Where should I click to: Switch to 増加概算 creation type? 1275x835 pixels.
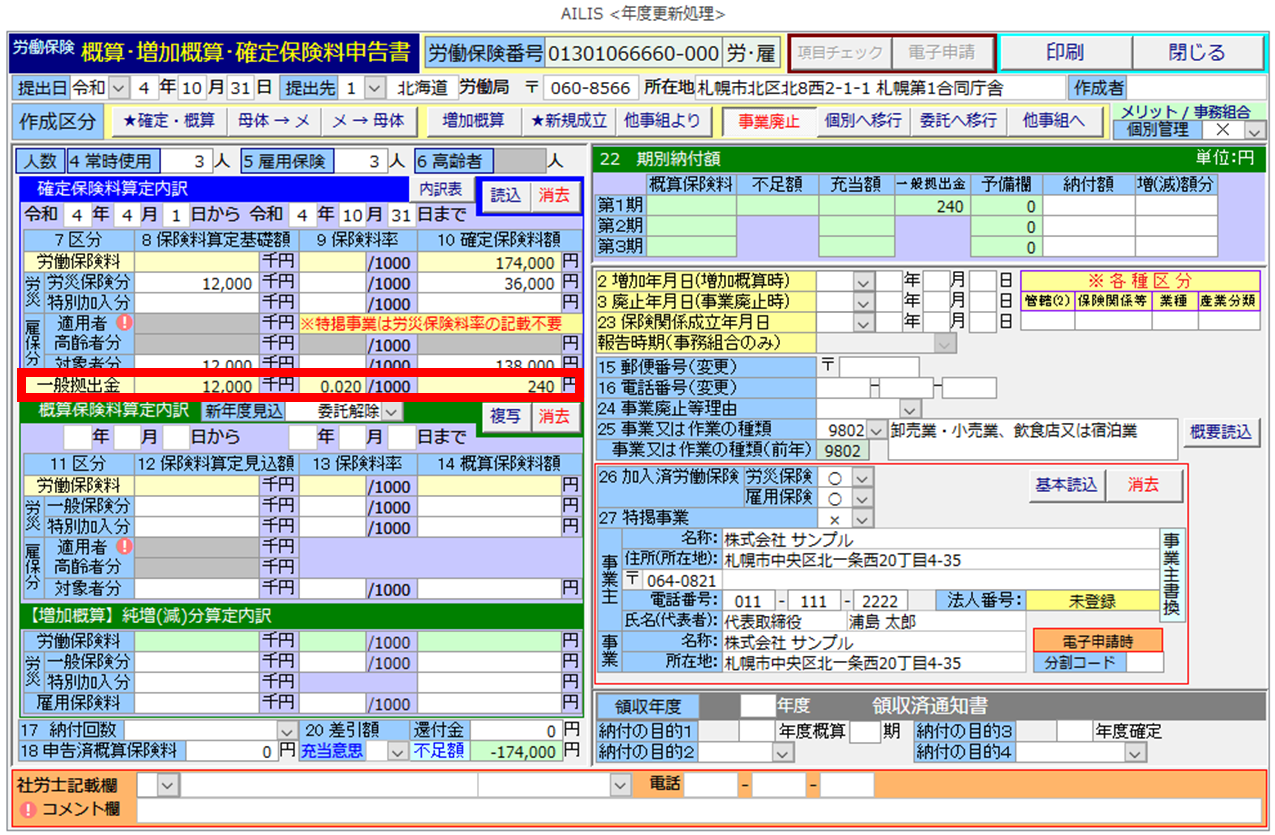point(472,121)
